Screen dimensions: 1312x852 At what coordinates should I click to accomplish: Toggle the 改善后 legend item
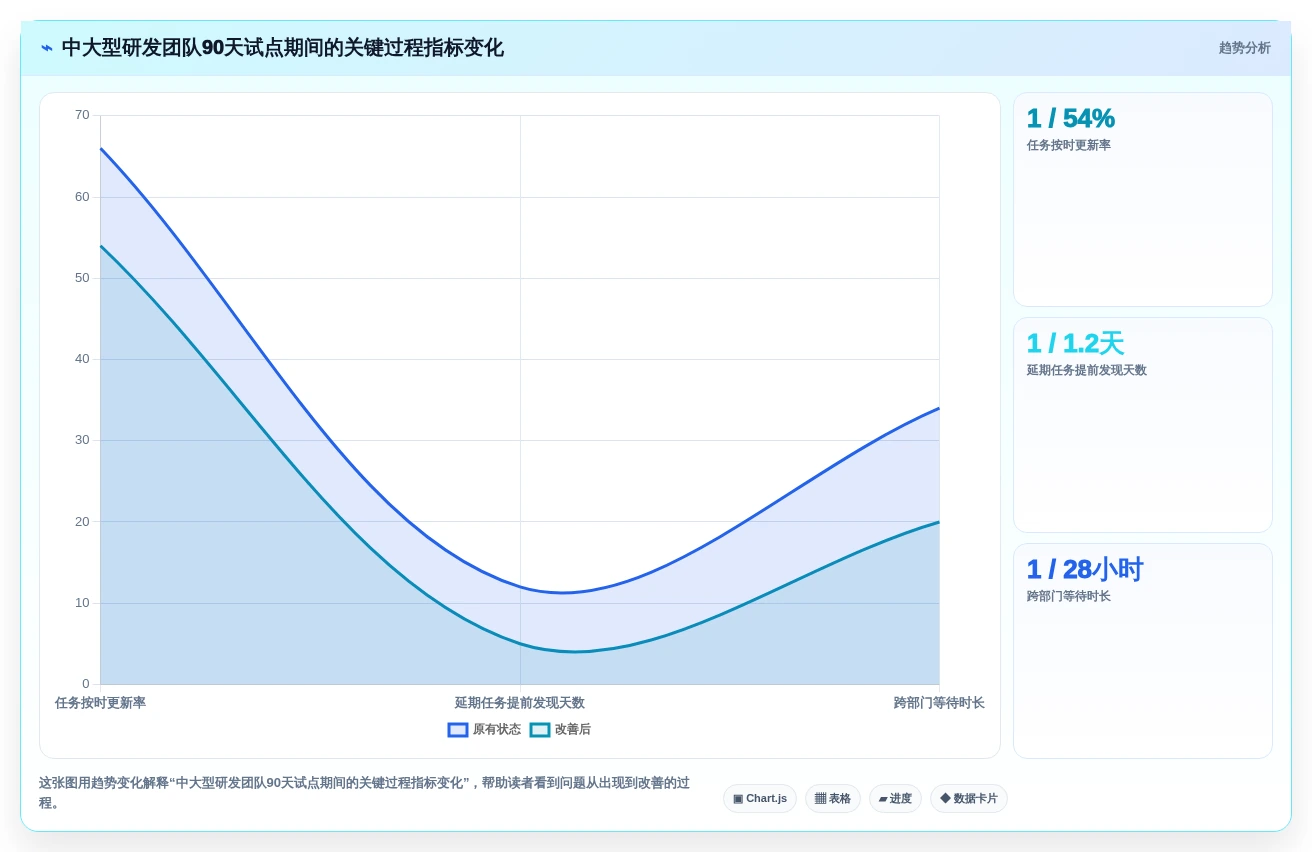coord(560,730)
